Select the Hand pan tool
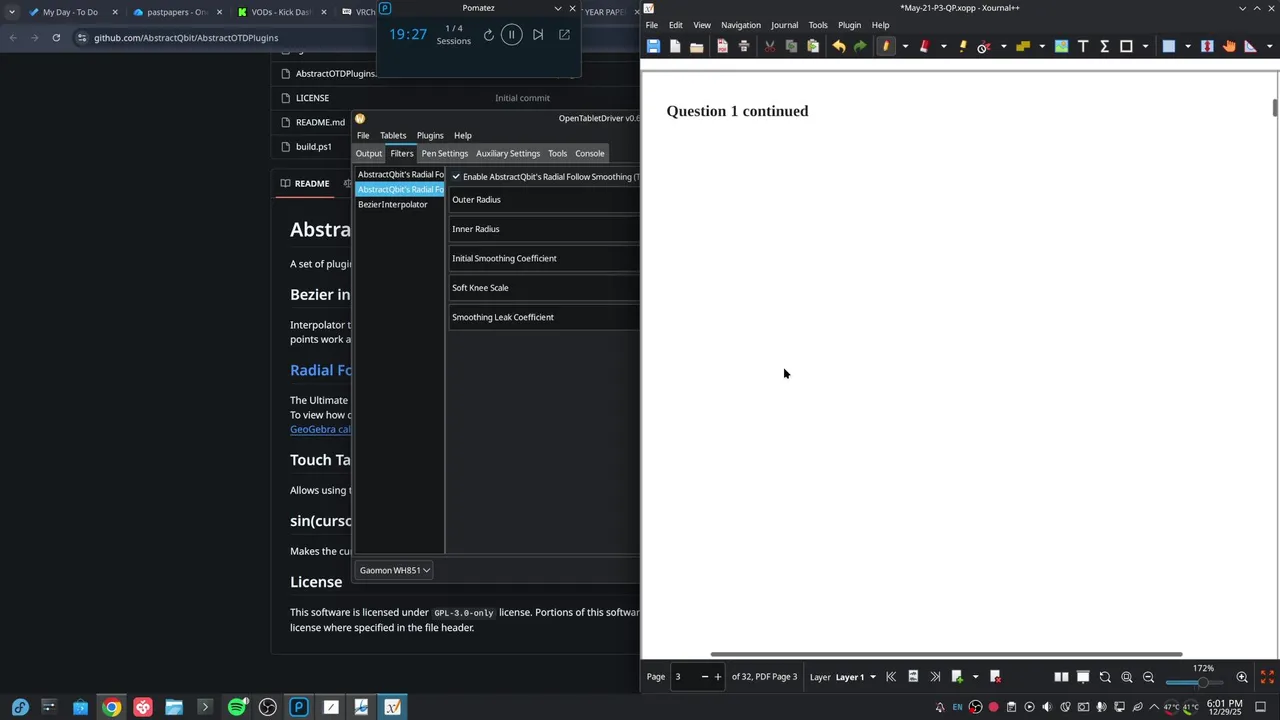Screen dimensions: 1280x720 click(x=1229, y=46)
